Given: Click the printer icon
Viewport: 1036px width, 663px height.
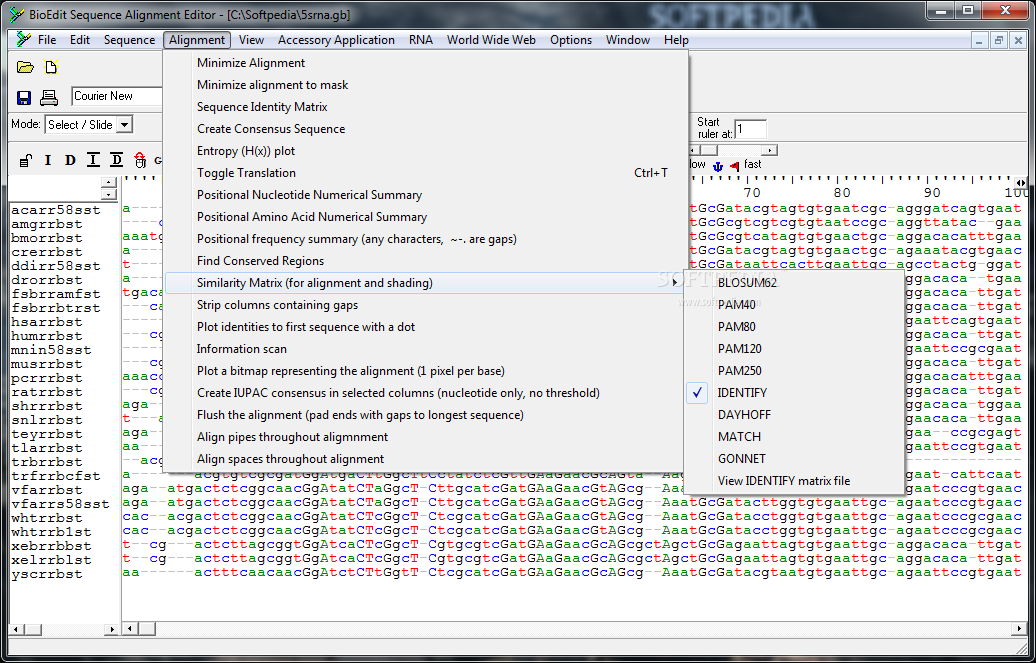Looking at the screenshot, I should pos(49,98).
